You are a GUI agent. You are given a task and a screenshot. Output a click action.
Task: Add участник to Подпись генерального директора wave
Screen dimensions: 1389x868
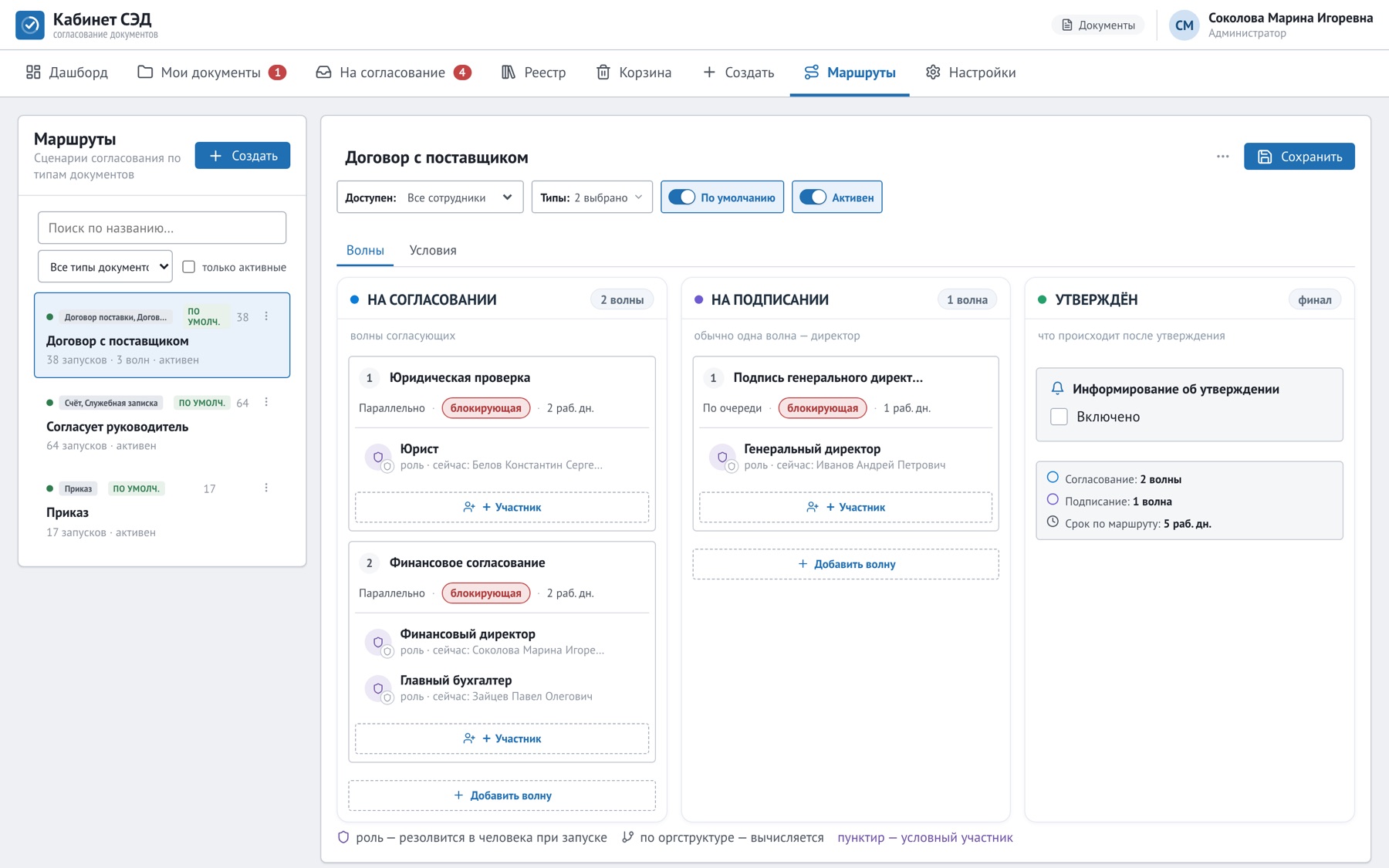(846, 507)
